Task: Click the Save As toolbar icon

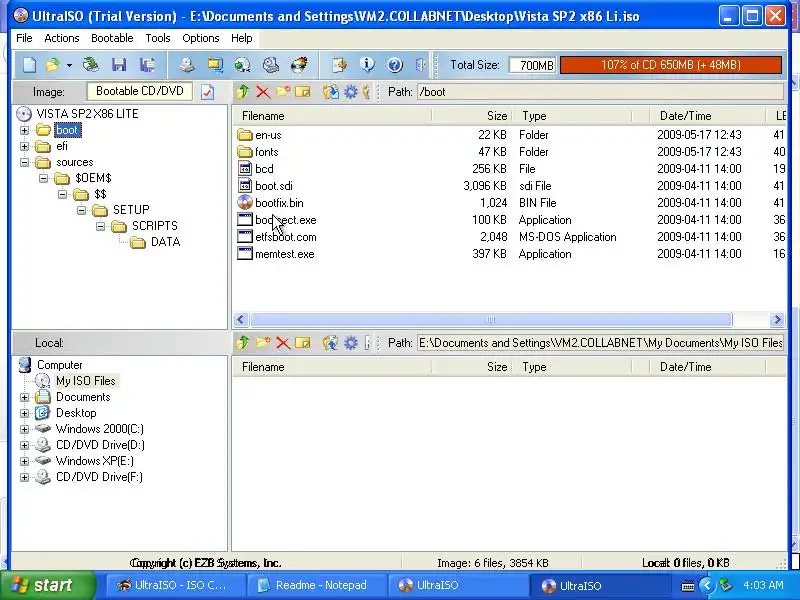Action: (x=147, y=65)
